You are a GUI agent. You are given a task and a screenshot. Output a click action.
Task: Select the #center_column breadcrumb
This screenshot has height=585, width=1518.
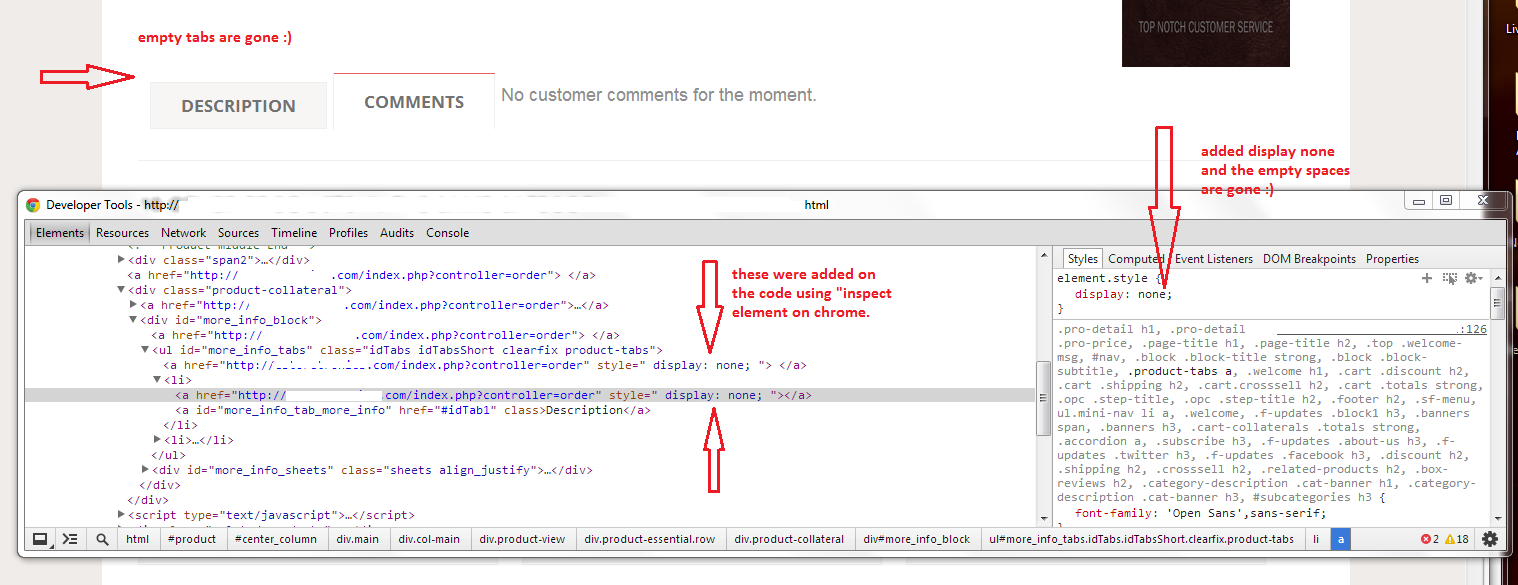click(275, 539)
